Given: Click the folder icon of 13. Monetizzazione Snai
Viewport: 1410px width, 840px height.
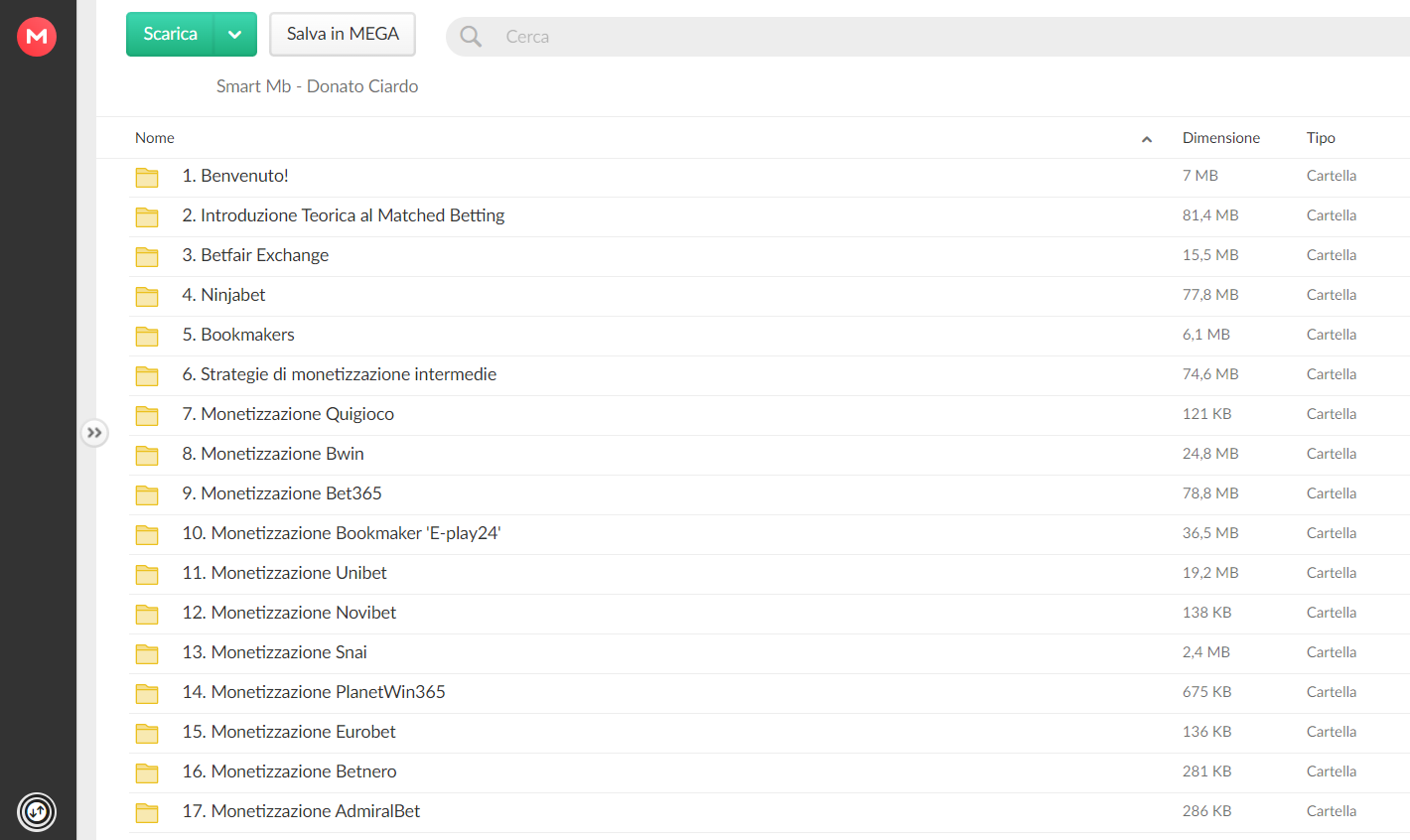Looking at the screenshot, I should [x=147, y=653].
